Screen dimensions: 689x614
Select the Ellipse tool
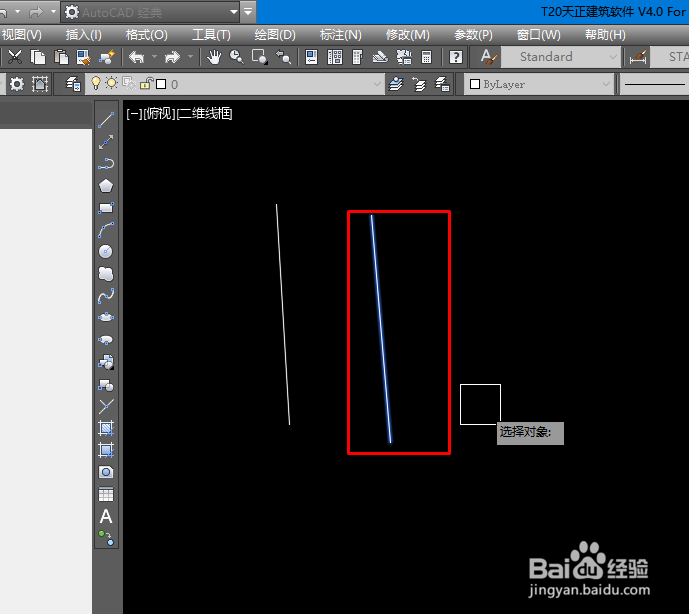(x=106, y=317)
